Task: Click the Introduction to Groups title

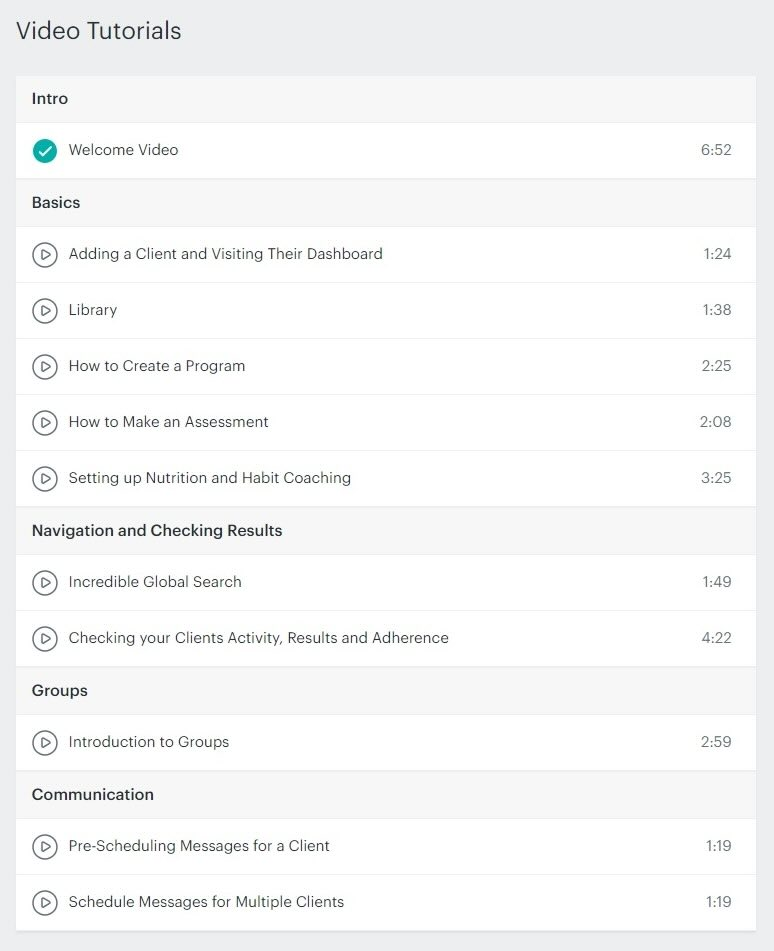Action: 149,742
